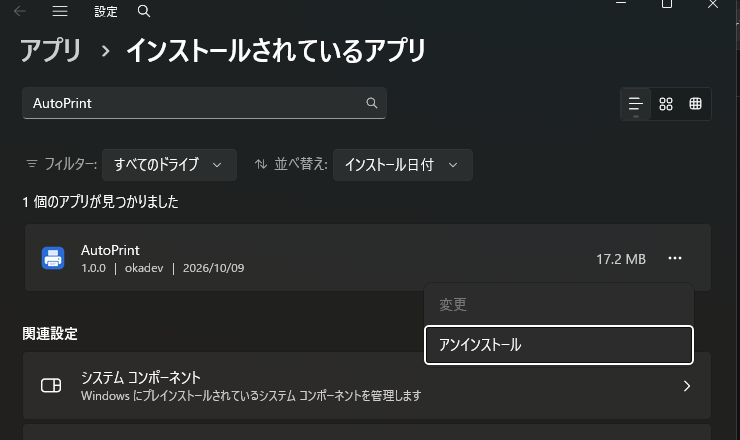Image resolution: width=740 pixels, height=440 pixels.
Task: Click the 関連設定 heading
Action: pos(50,334)
